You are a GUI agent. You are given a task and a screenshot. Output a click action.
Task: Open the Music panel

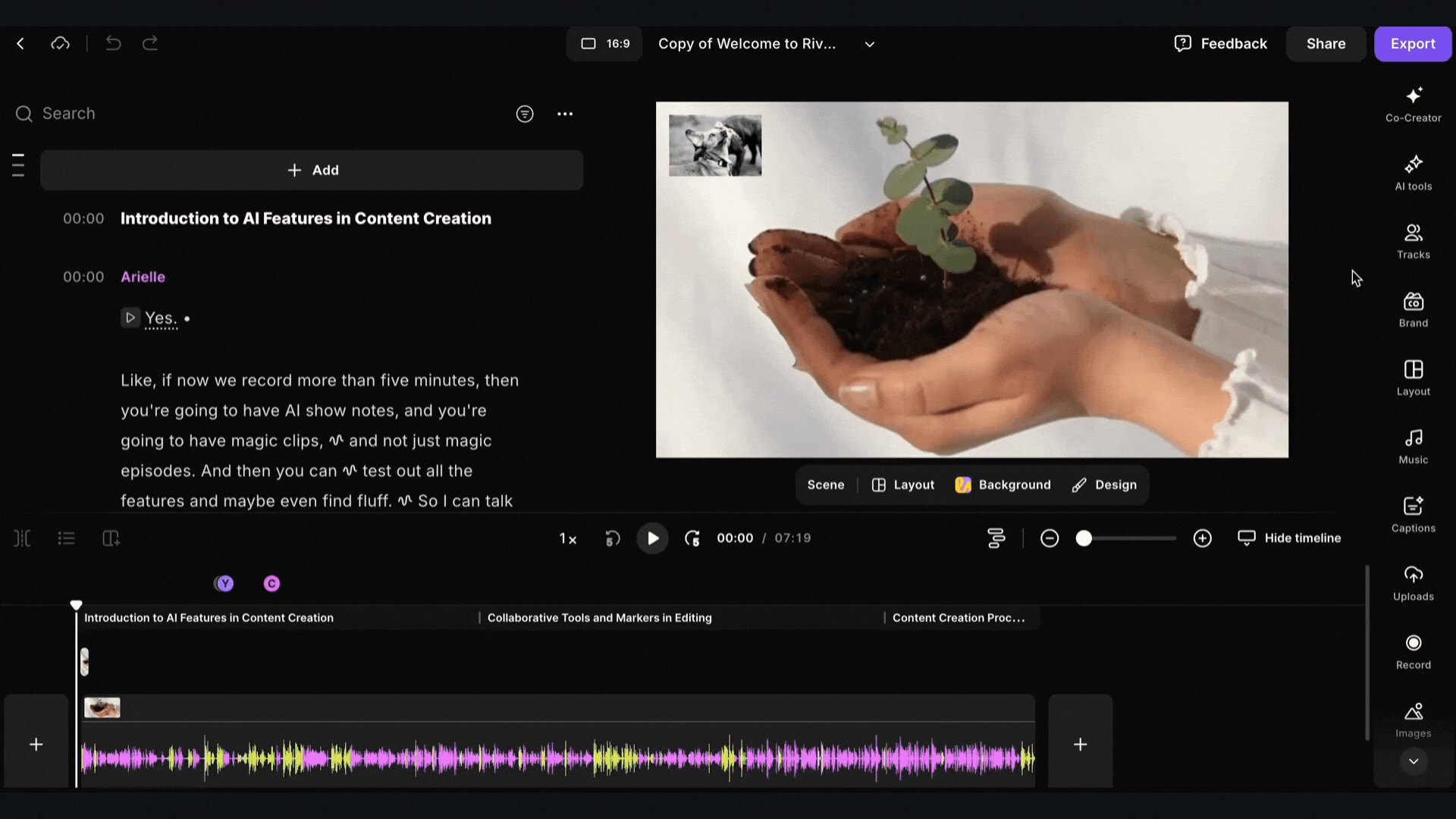tap(1413, 446)
